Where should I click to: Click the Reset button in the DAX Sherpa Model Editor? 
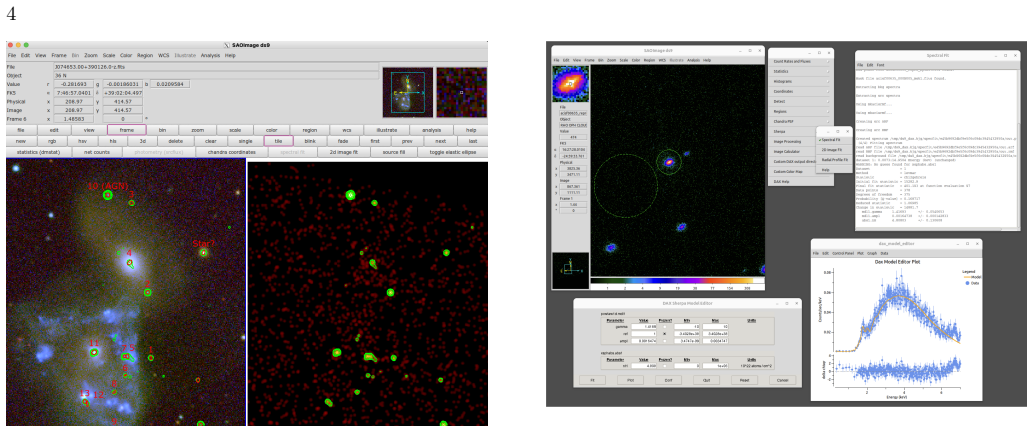[x=744, y=380]
